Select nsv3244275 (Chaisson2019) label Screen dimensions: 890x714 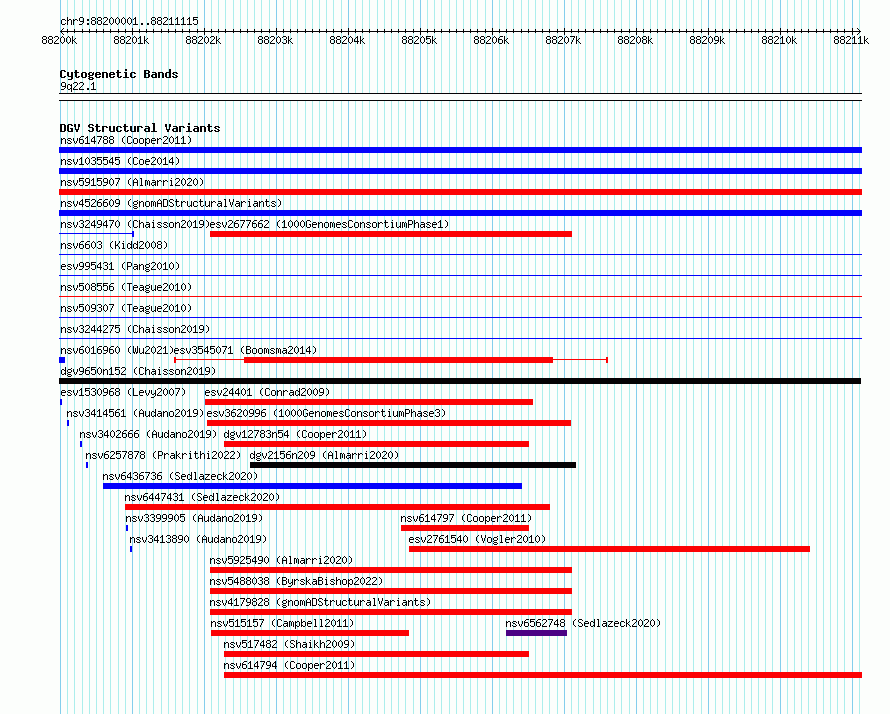pyautogui.click(x=135, y=329)
